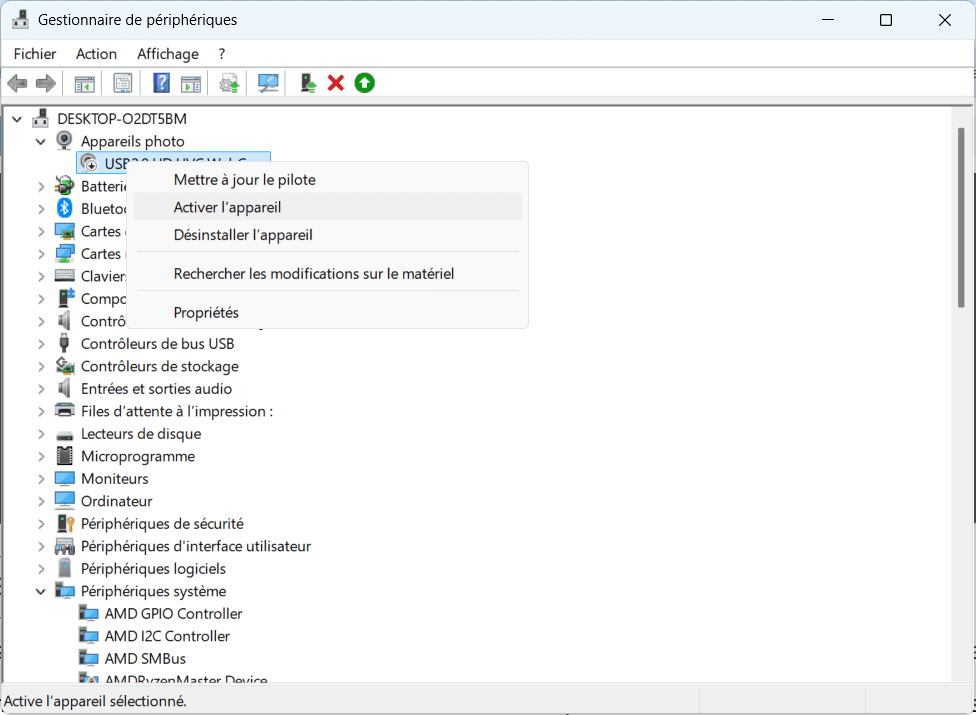
Task: Click the Bluetooth category icon
Action: [64, 208]
